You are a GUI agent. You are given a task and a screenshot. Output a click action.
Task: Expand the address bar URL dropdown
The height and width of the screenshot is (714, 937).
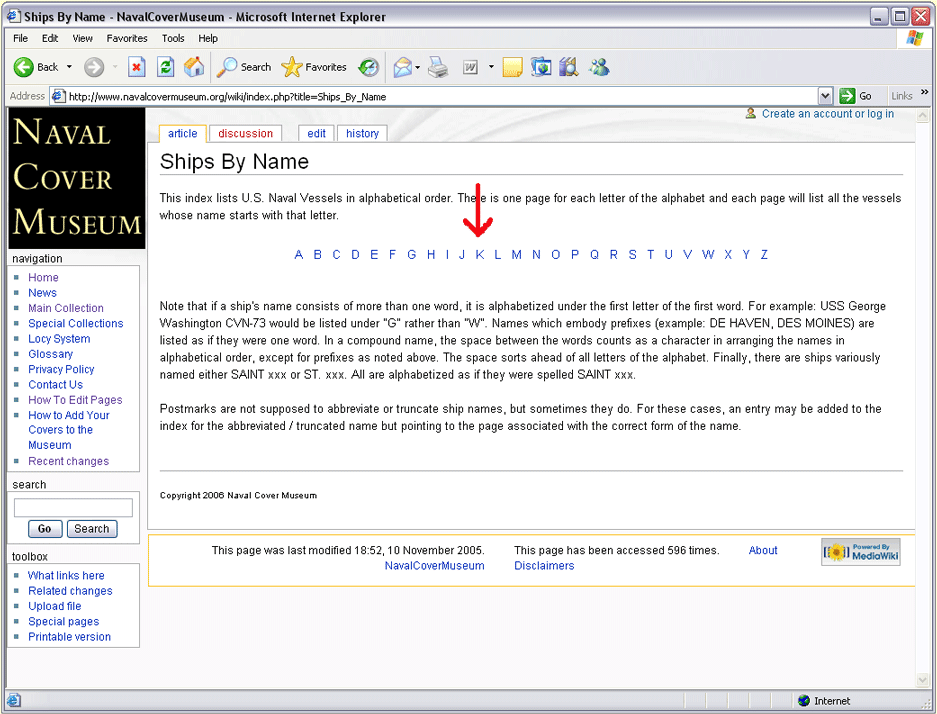[825, 96]
